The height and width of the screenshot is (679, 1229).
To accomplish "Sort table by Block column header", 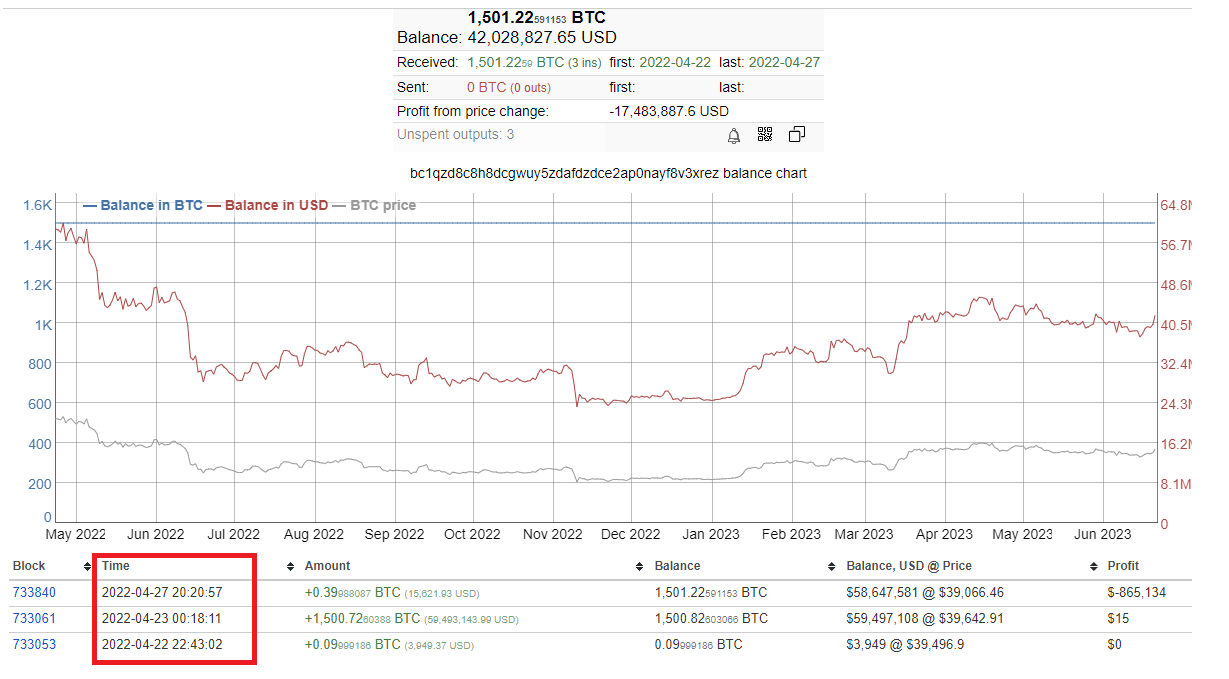I will click(29, 566).
